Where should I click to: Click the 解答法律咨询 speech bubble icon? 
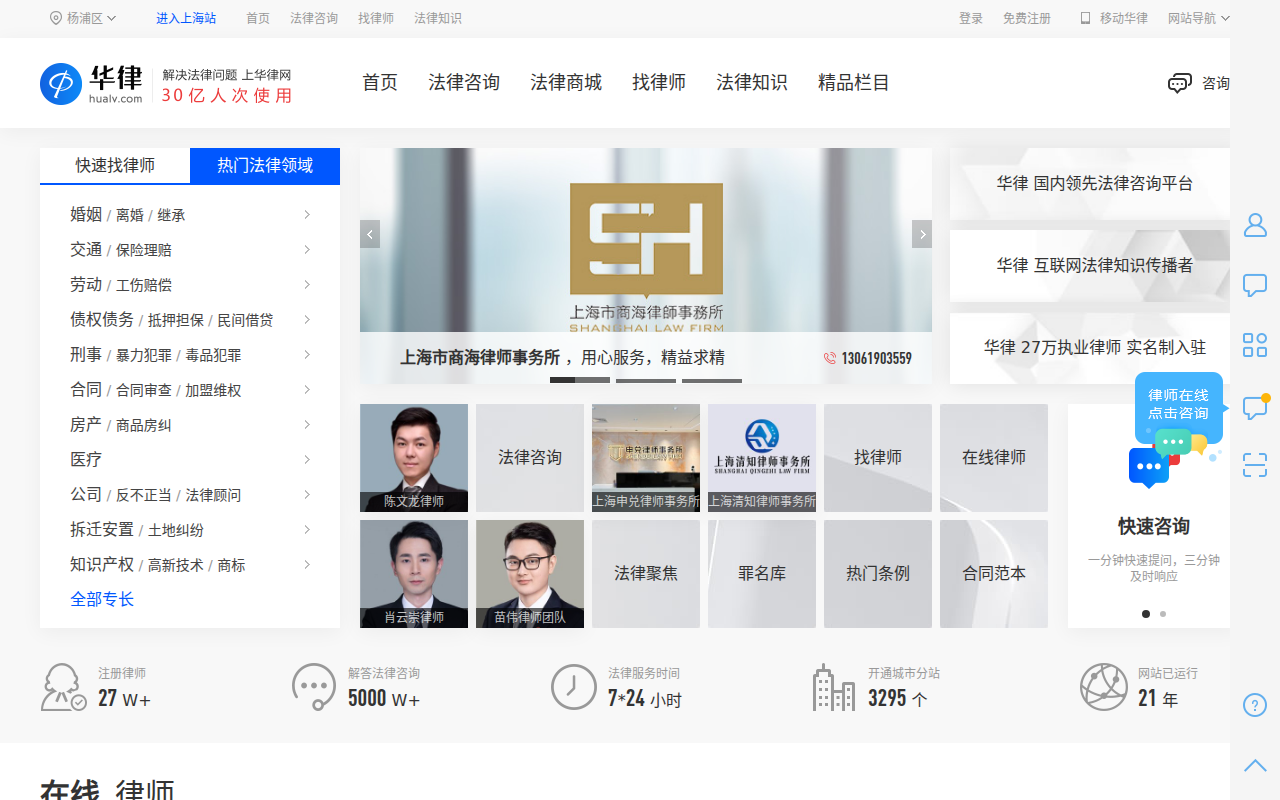(314, 687)
